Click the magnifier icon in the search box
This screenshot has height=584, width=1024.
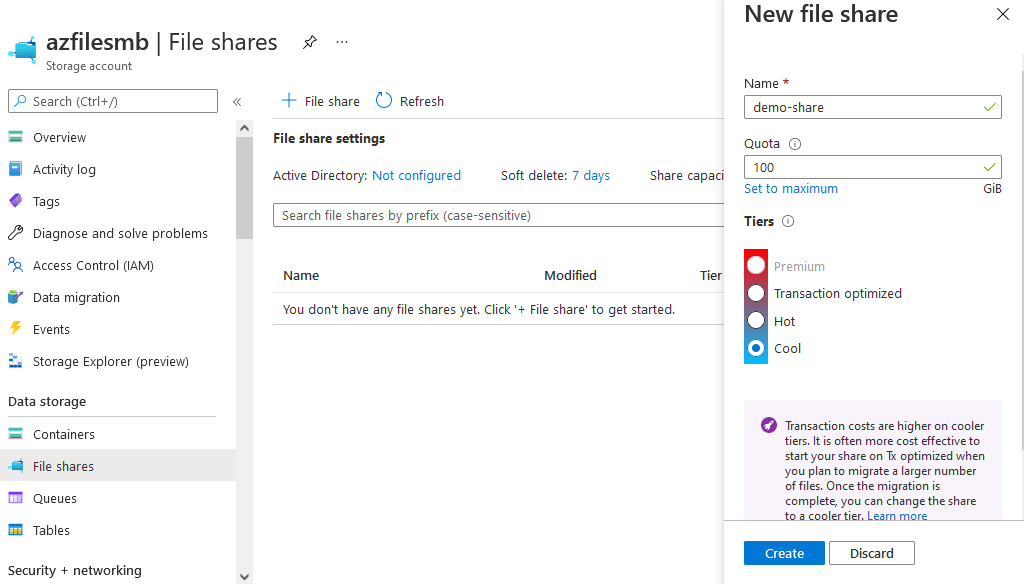pyautogui.click(x=21, y=101)
